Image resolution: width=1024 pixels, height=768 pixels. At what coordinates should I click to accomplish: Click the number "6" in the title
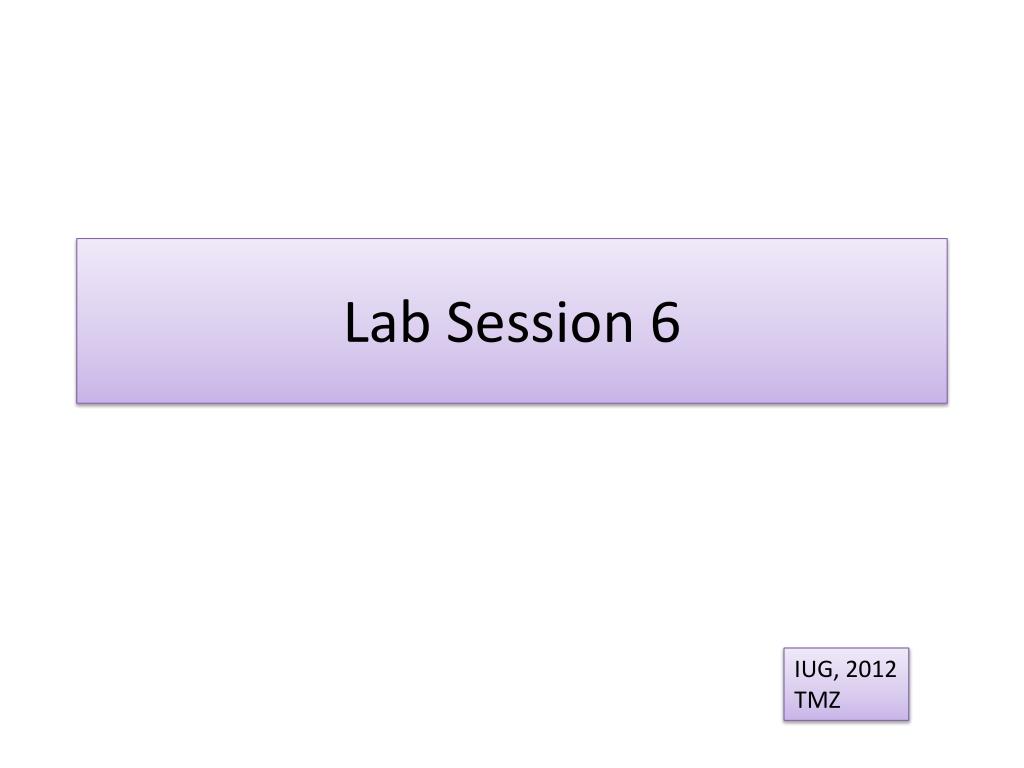665,321
